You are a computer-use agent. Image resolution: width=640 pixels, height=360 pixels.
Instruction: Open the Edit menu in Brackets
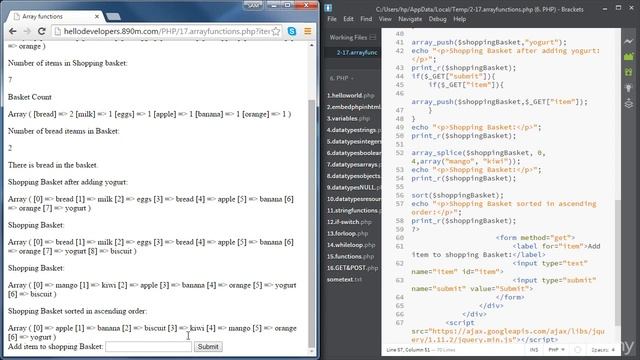coord(348,19)
